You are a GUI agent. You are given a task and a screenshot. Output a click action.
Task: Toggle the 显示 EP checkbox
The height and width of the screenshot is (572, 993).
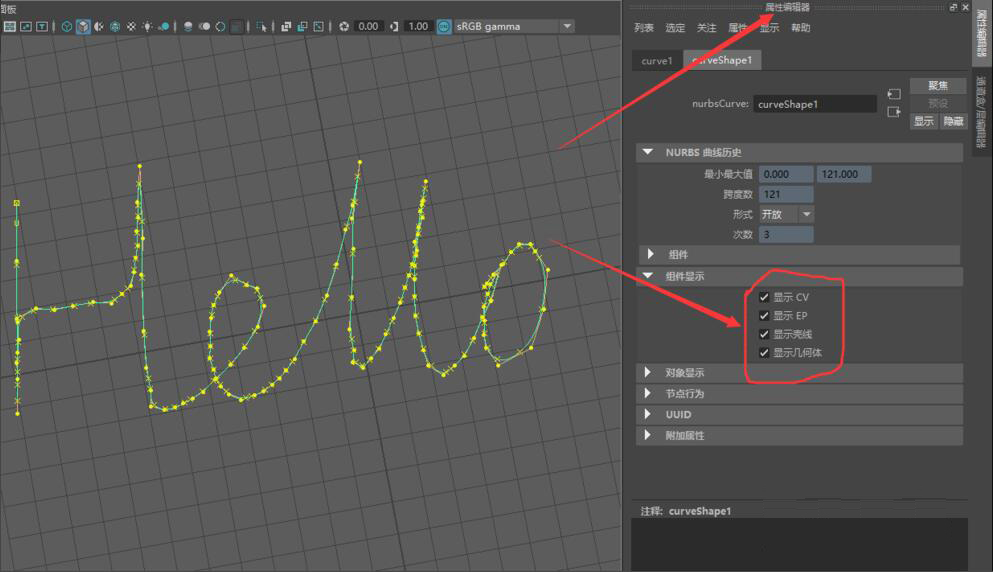tap(764, 316)
